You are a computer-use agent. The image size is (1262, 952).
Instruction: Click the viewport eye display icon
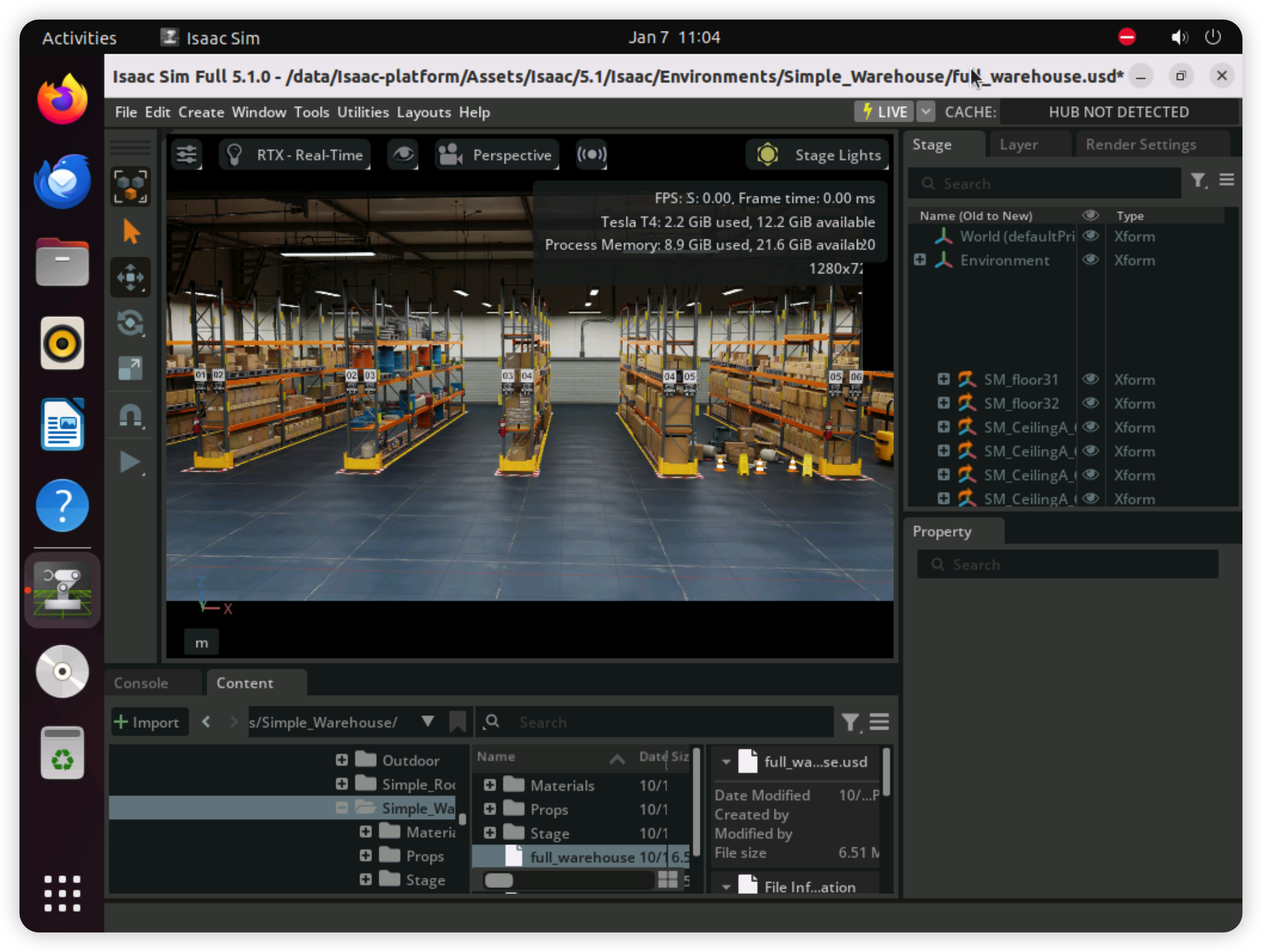click(x=403, y=155)
